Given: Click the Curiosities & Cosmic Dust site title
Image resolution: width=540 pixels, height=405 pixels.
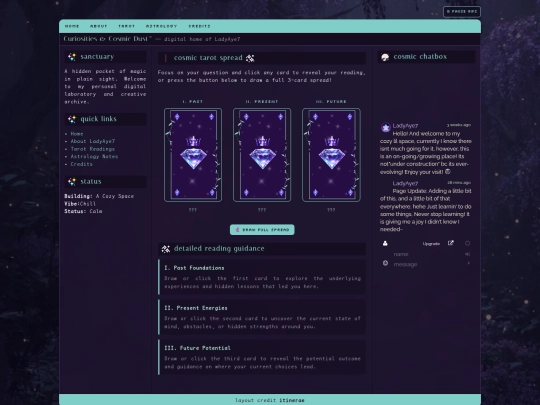Looking at the screenshot, I should click(x=107, y=39).
